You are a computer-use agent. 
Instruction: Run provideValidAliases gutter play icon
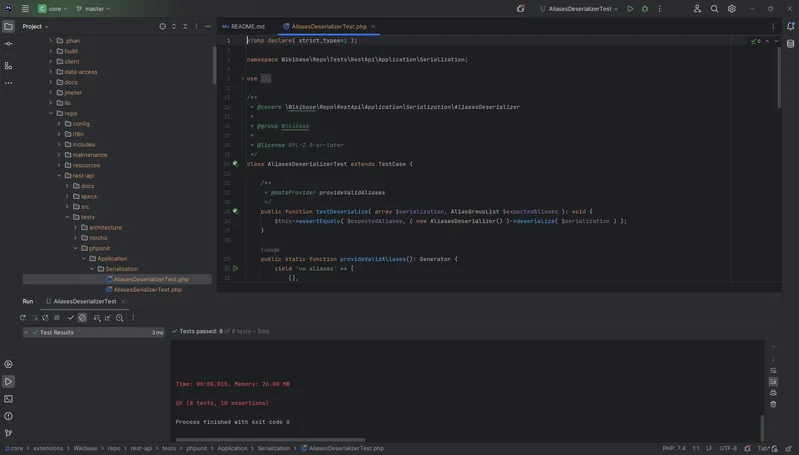235,269
